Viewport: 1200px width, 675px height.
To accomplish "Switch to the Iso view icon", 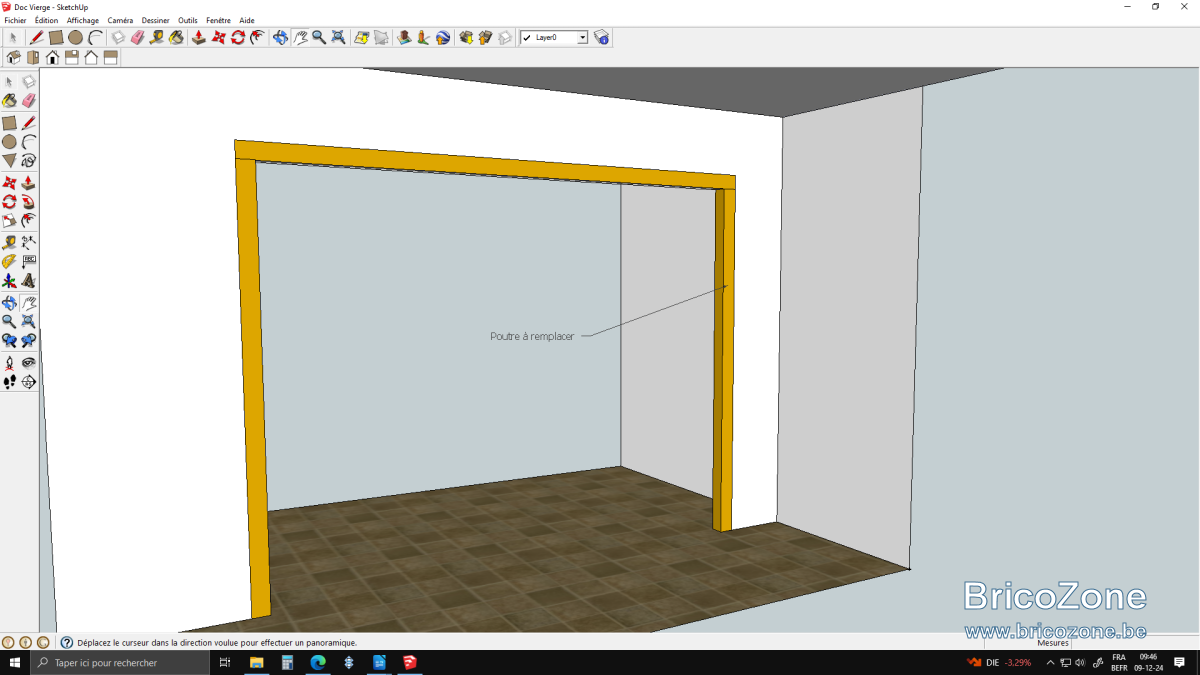I will pos(13,57).
